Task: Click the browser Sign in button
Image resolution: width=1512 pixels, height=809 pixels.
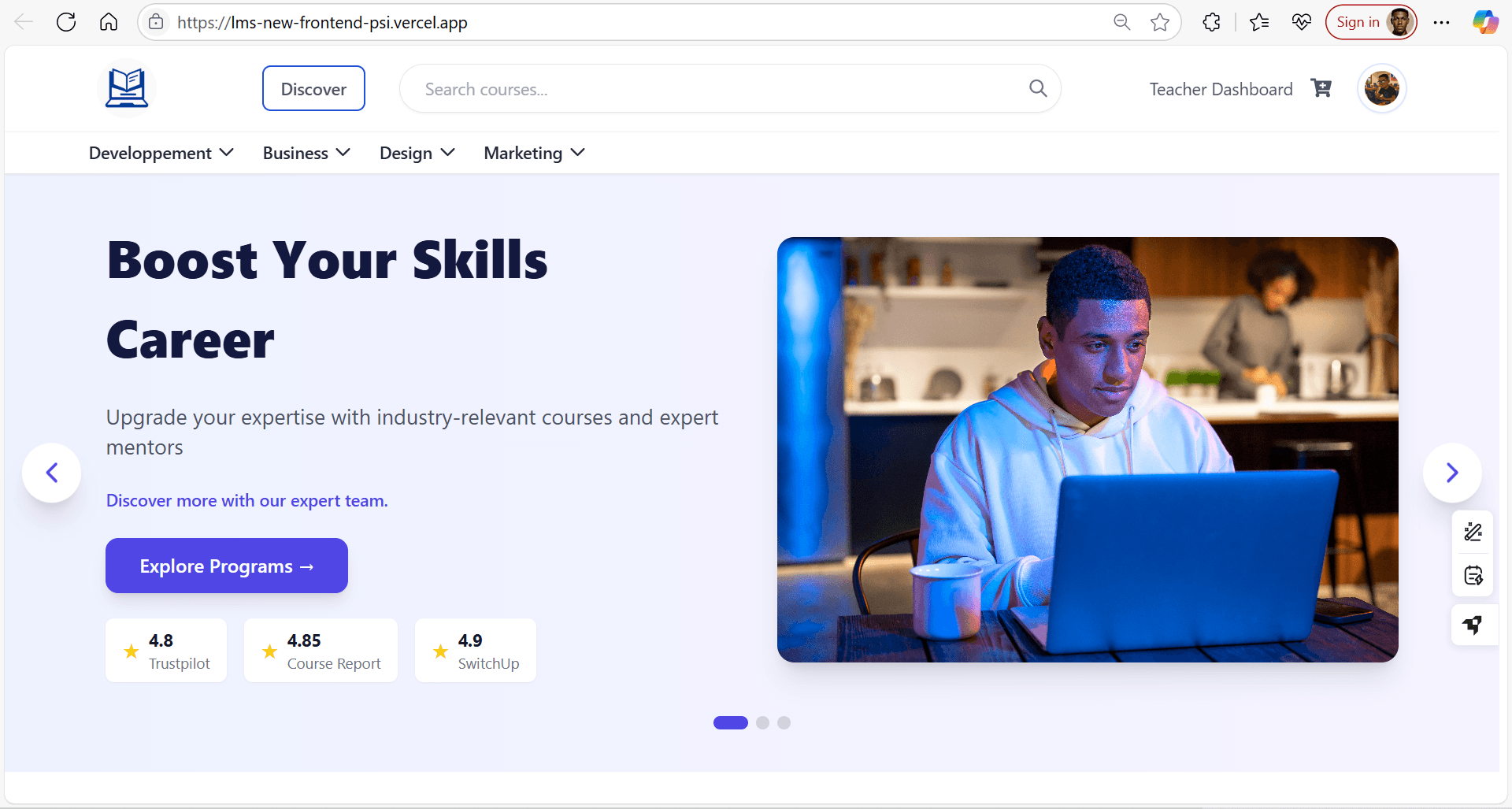Action: pyautogui.click(x=1371, y=22)
